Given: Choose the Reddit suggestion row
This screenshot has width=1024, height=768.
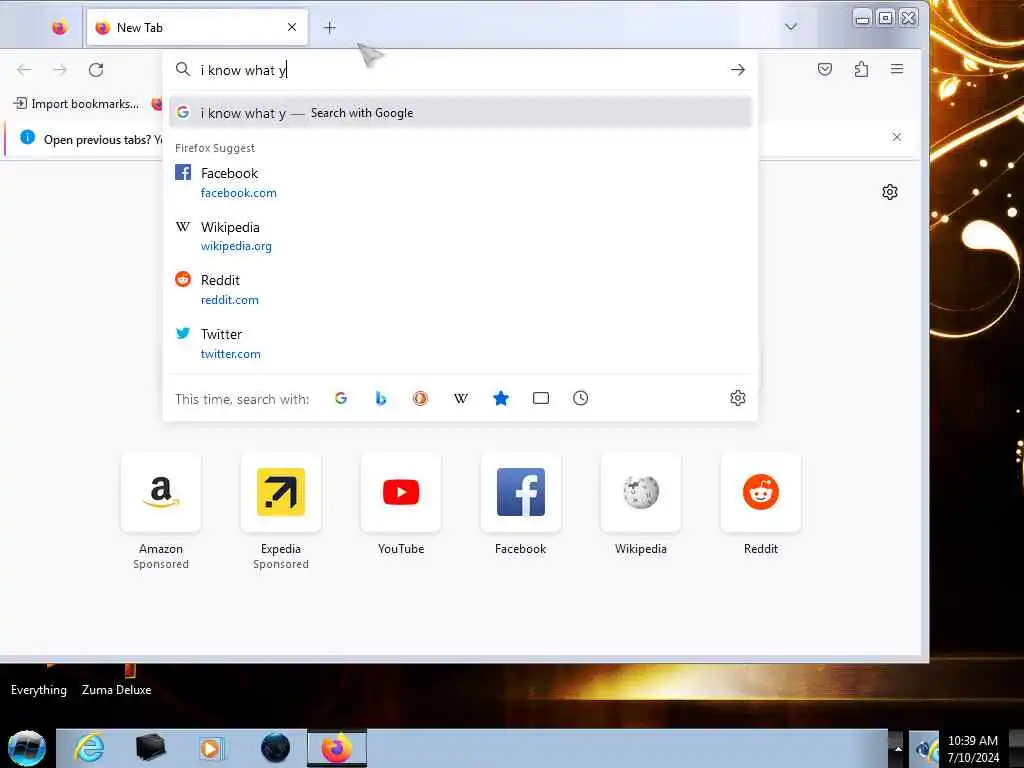Looking at the screenshot, I should pos(460,290).
